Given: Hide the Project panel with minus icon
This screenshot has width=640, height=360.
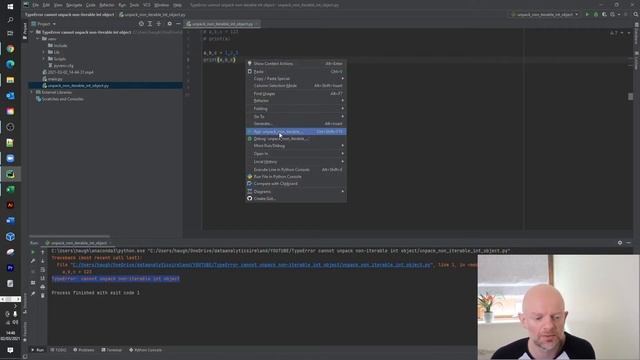Looking at the screenshot, I should pos(178,24).
